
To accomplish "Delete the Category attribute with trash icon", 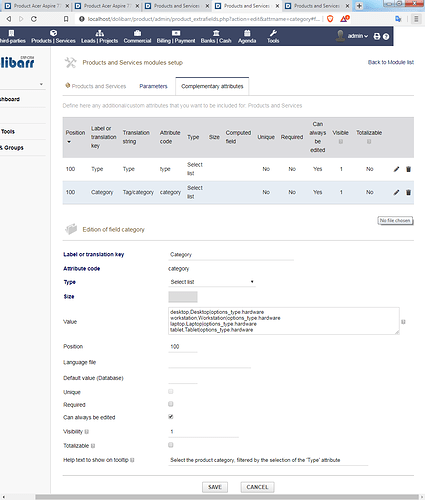I will coord(408,192).
